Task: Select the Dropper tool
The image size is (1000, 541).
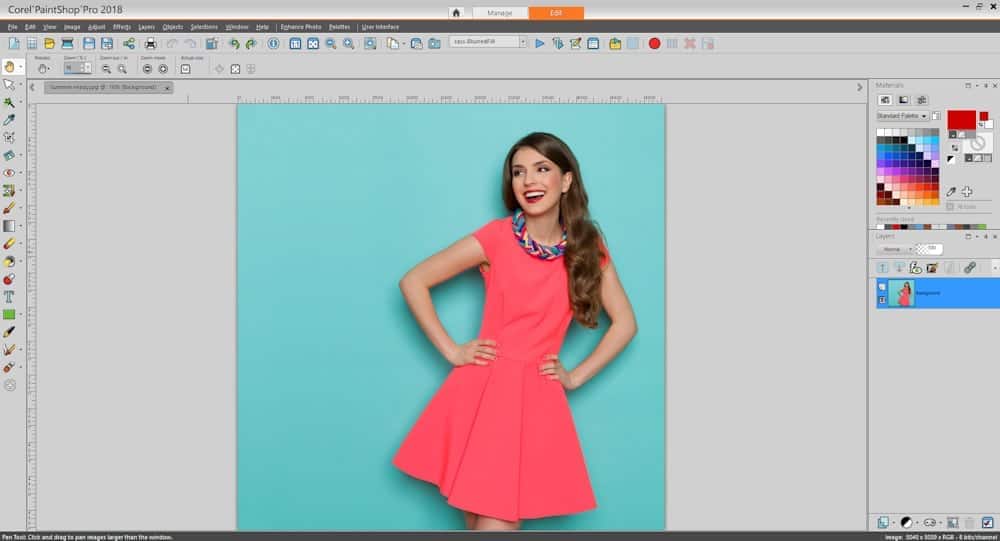Action: coord(9,120)
